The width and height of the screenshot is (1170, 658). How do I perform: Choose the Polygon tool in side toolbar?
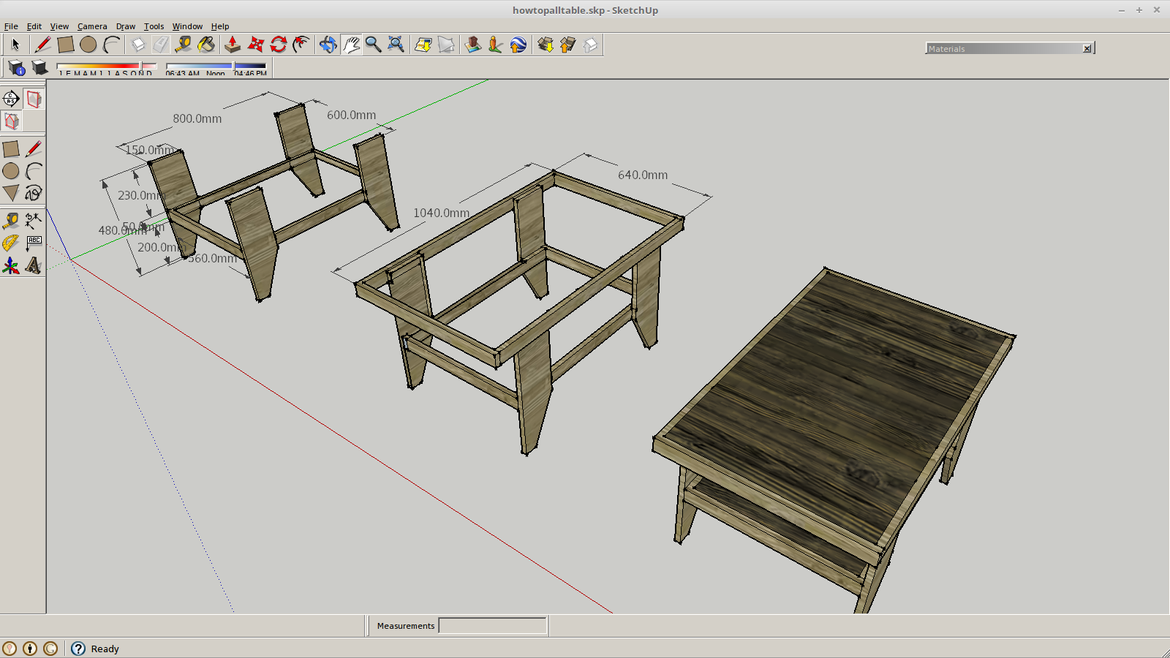pos(10,194)
